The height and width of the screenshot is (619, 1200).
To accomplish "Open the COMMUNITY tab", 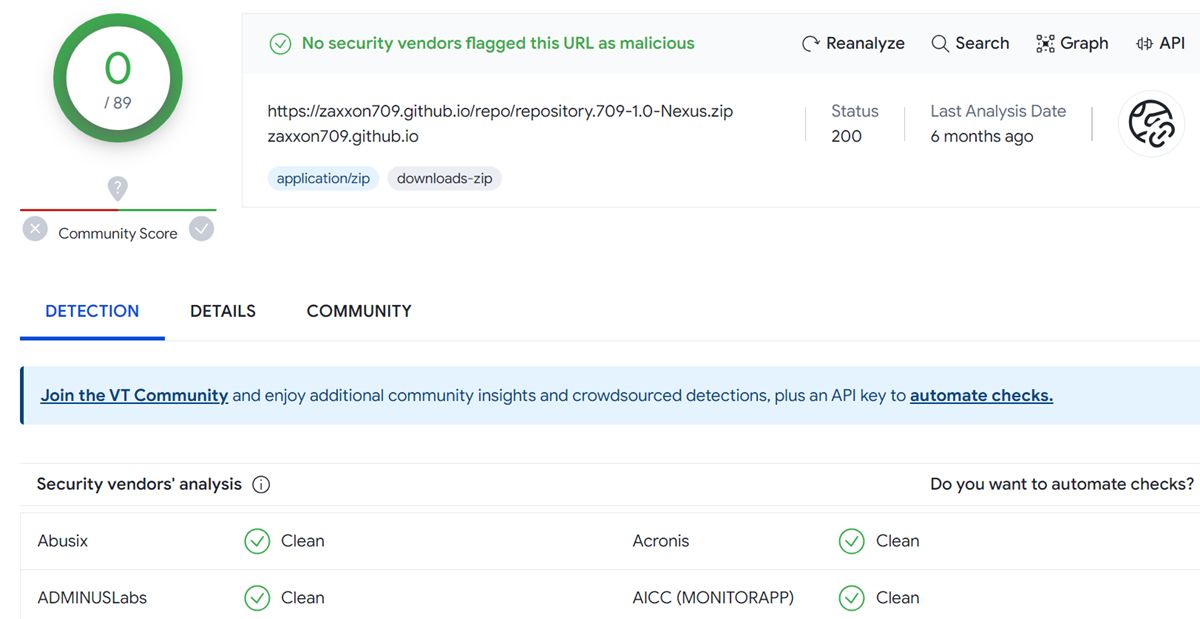I will tap(359, 311).
